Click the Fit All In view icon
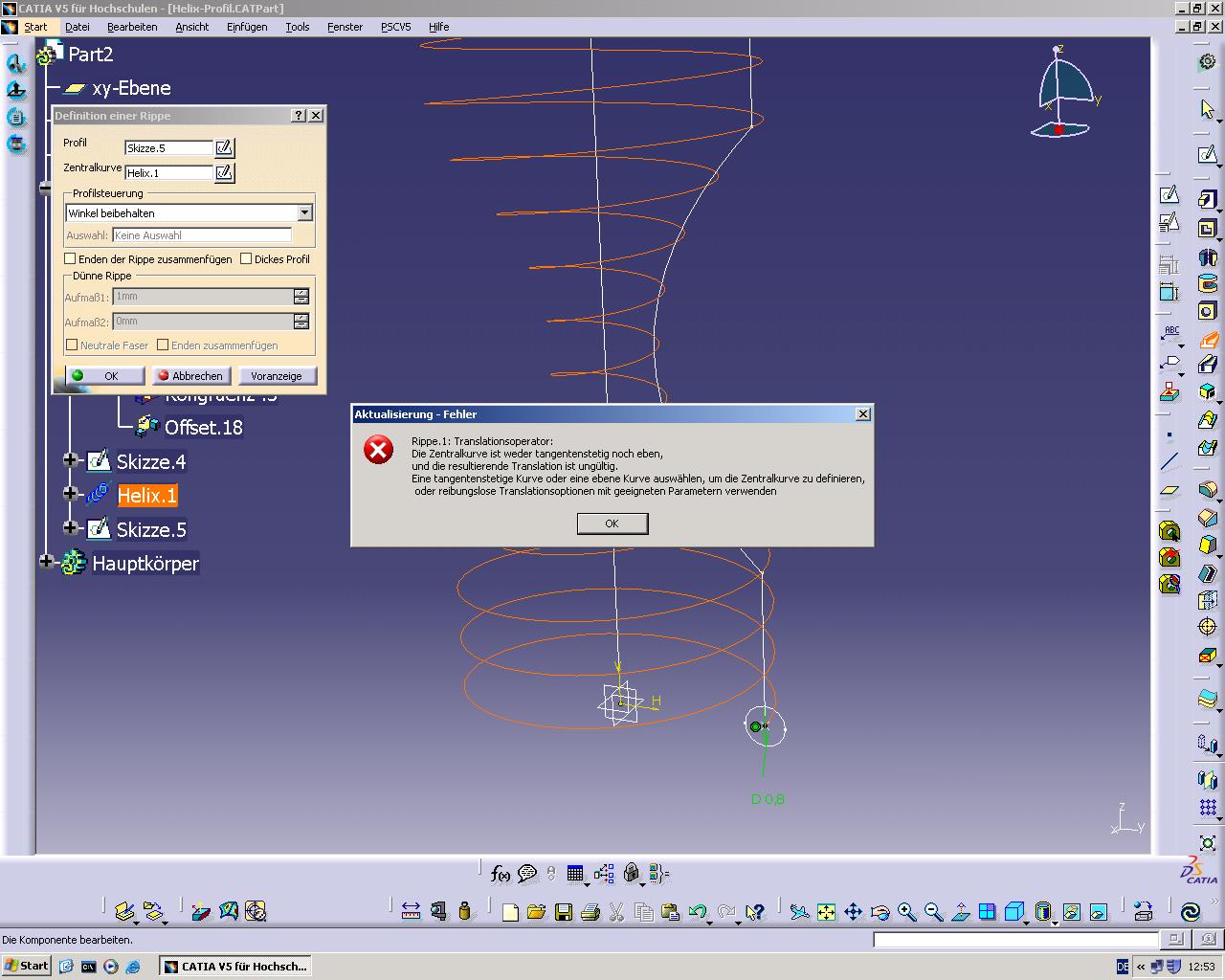1225x980 pixels. pos(826,912)
